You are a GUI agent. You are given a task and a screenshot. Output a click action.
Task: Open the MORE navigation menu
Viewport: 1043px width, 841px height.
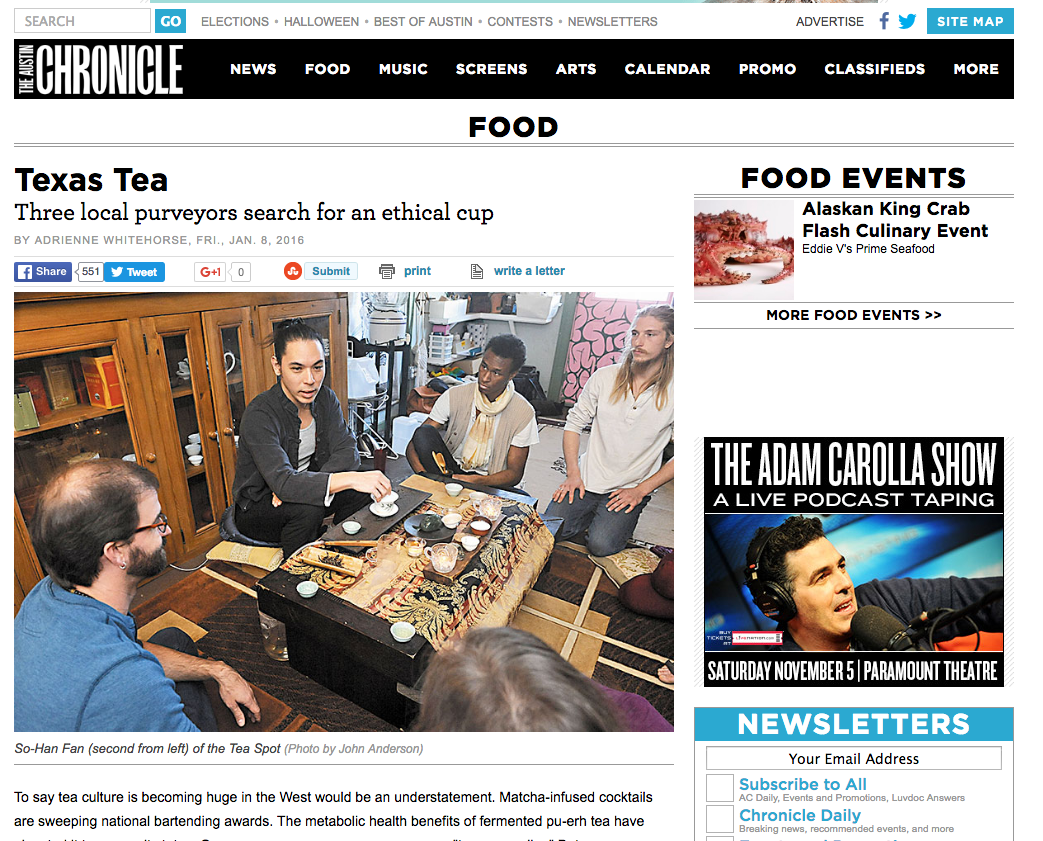pyautogui.click(x=976, y=69)
